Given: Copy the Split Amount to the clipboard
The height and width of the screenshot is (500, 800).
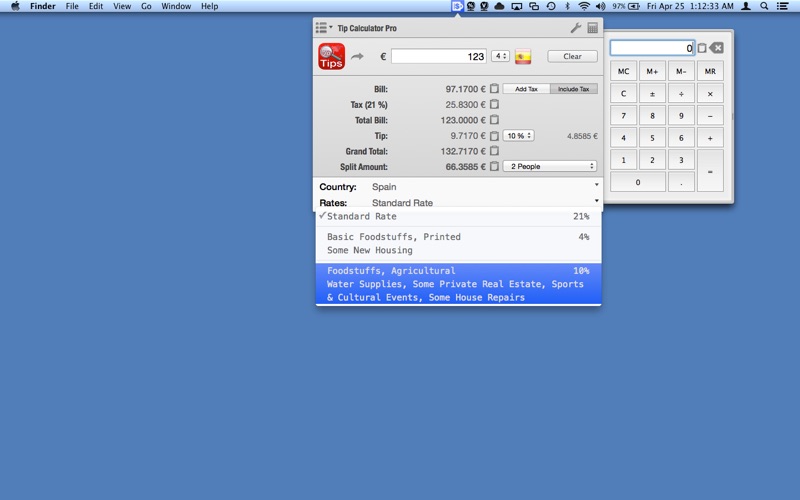Looking at the screenshot, I should coord(494,166).
